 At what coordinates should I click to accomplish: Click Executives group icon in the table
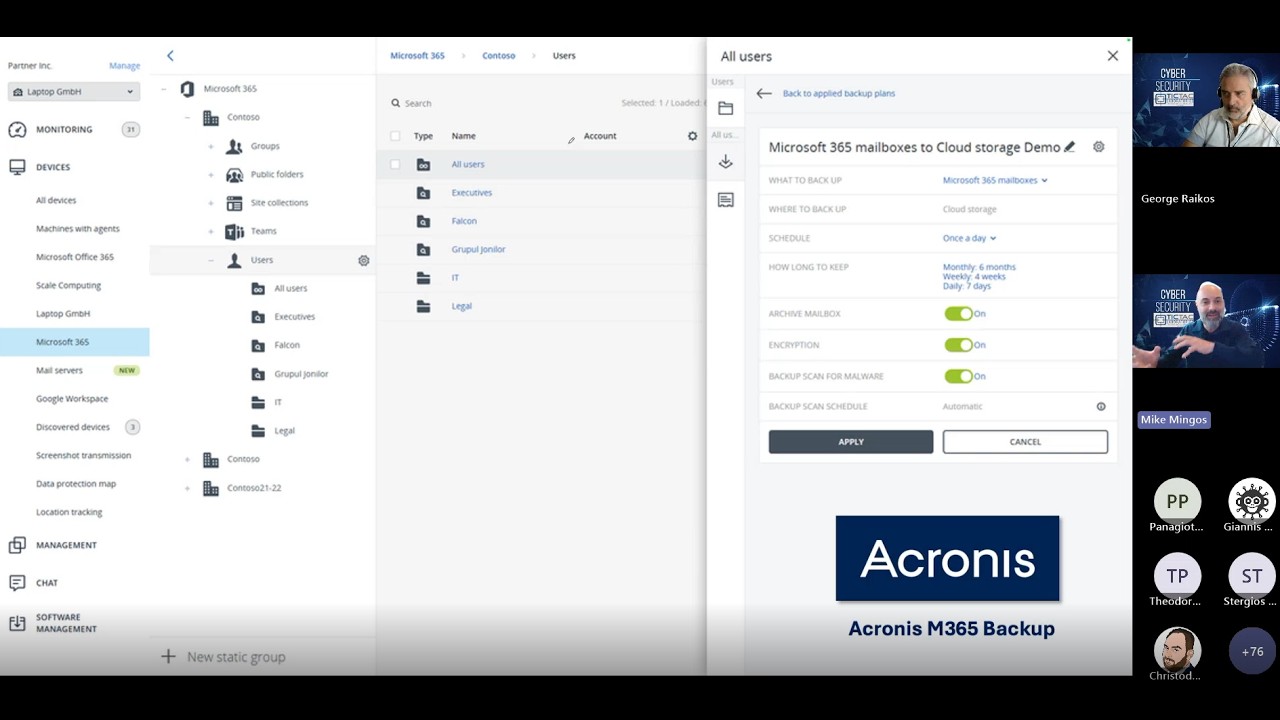423,193
